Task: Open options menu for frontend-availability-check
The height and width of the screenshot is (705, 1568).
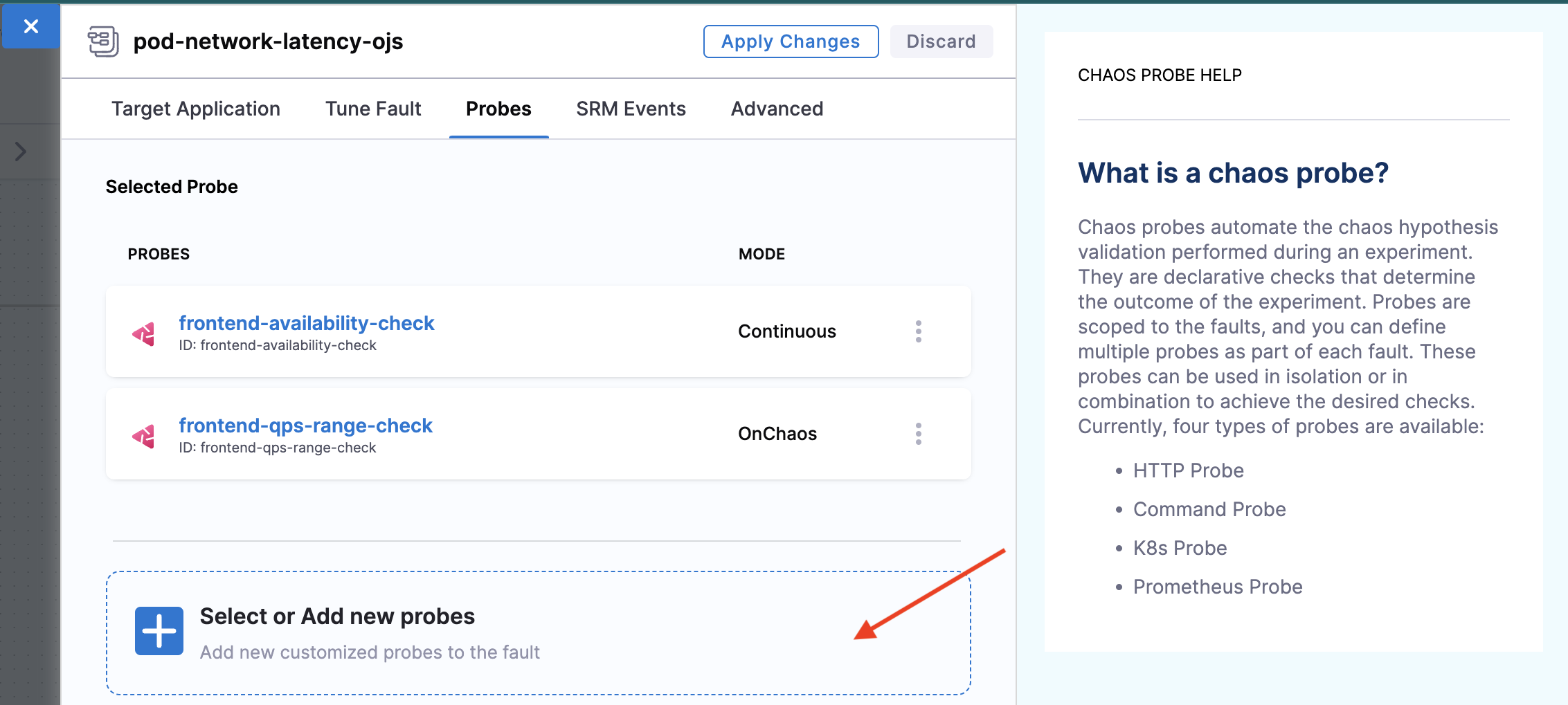Action: pyautogui.click(x=918, y=331)
